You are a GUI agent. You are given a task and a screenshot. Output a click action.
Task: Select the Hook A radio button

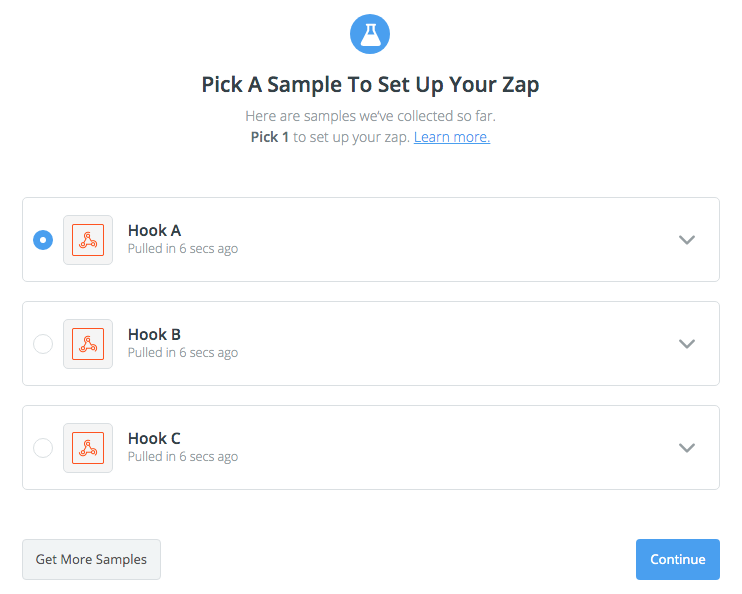[43, 240]
